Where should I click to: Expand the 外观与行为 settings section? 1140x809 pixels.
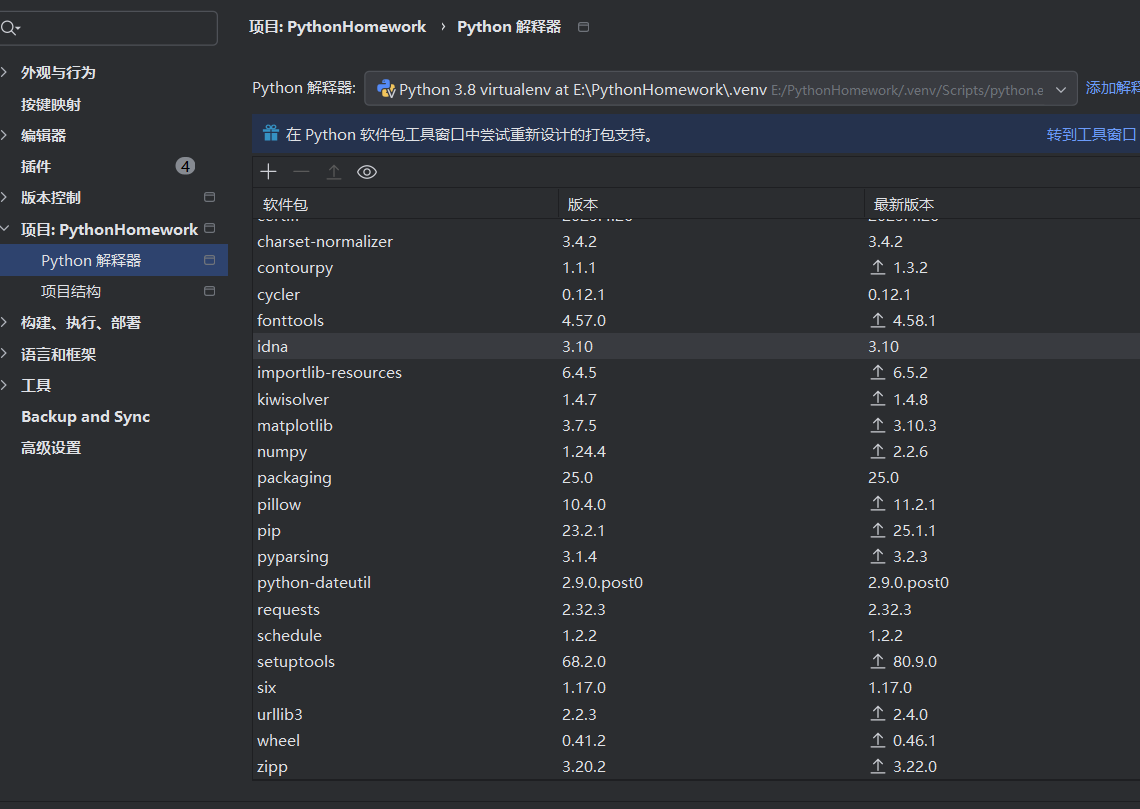pyautogui.click(x=6, y=72)
